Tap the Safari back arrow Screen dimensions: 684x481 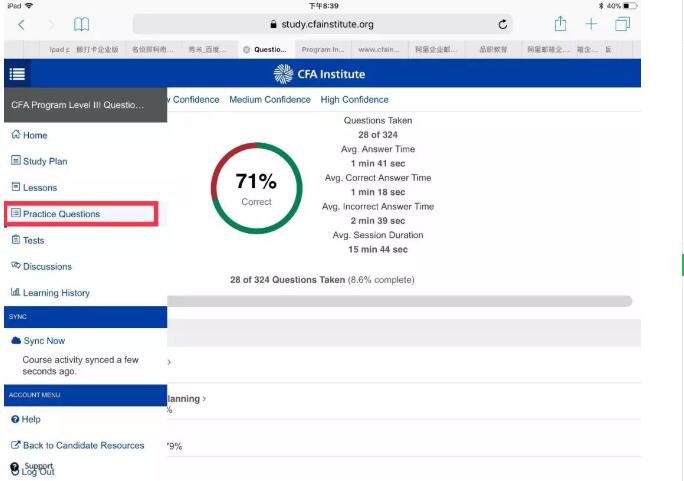click(21, 25)
